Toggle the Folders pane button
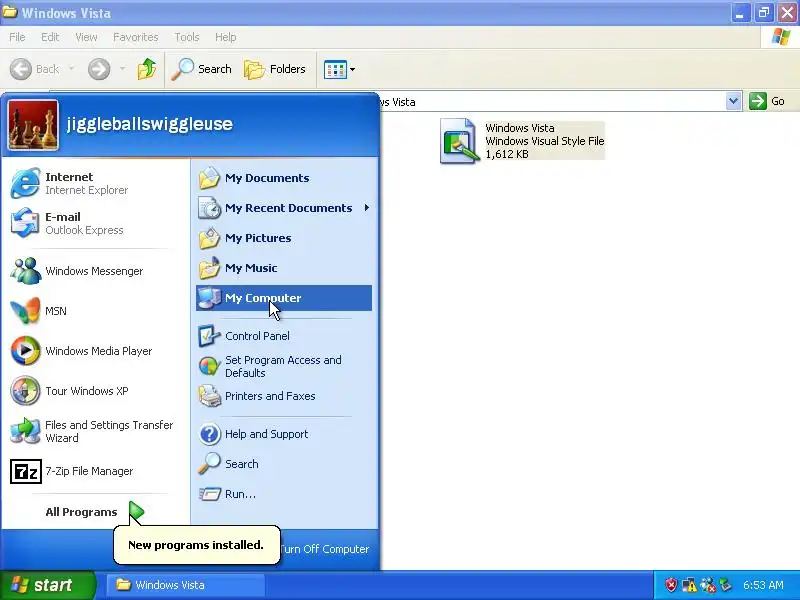 (x=274, y=69)
